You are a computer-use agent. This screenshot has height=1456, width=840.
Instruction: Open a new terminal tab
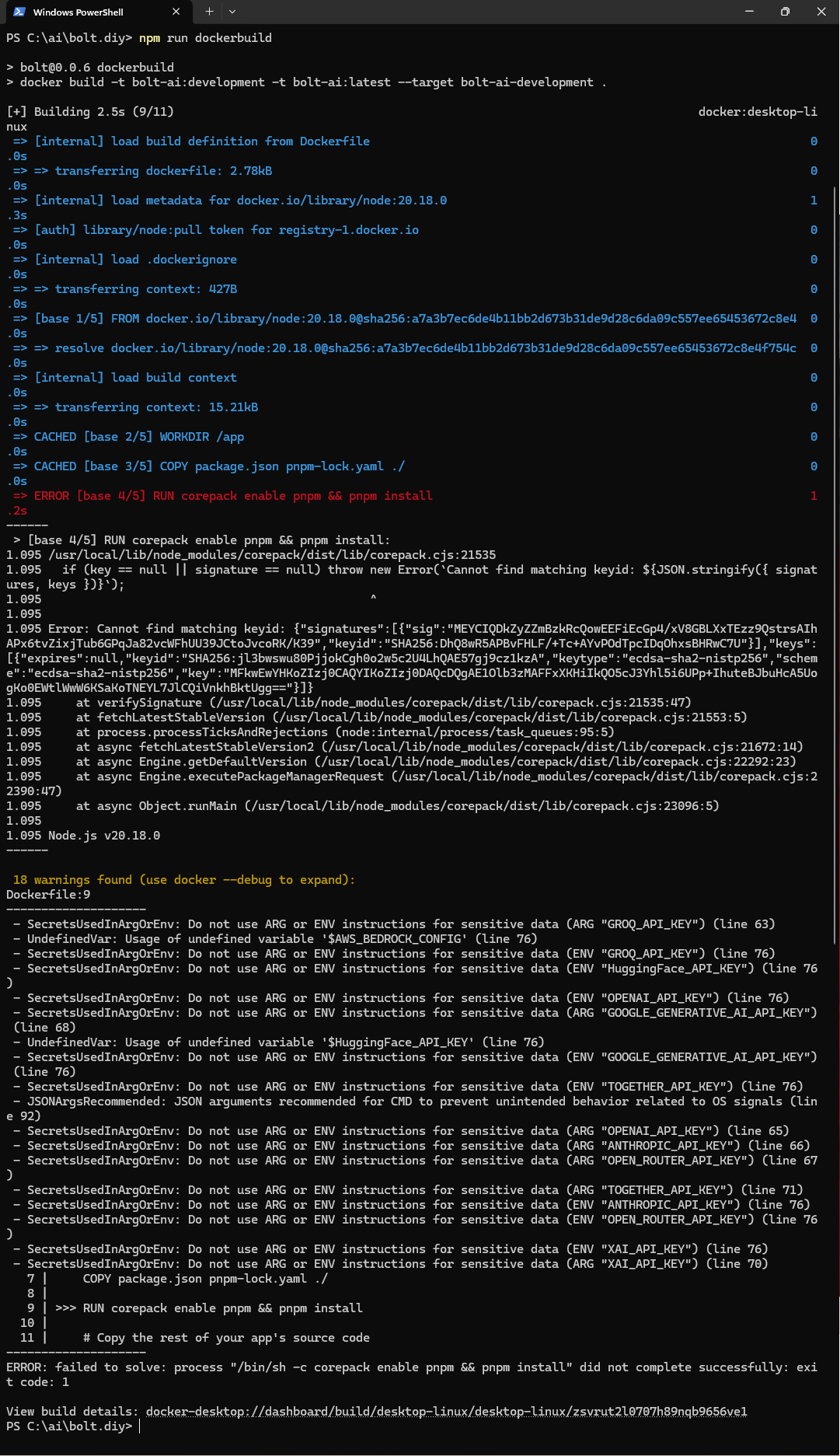point(209,12)
